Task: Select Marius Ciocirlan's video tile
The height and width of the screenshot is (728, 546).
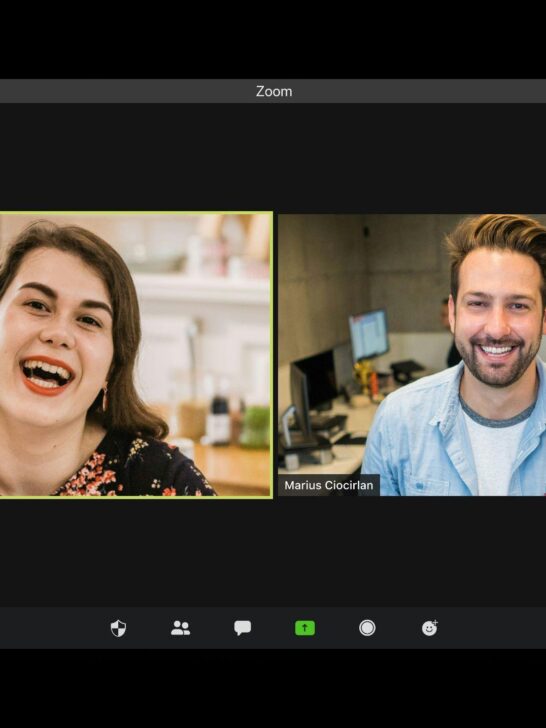Action: (x=412, y=355)
